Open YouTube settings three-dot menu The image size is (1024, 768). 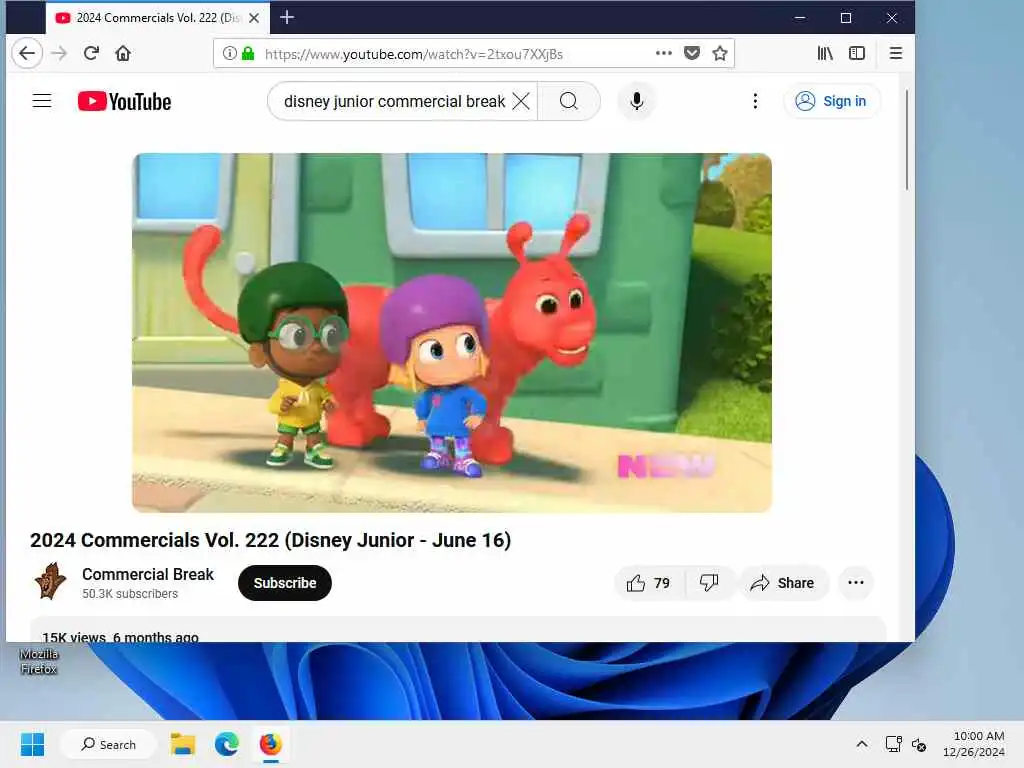(x=755, y=101)
